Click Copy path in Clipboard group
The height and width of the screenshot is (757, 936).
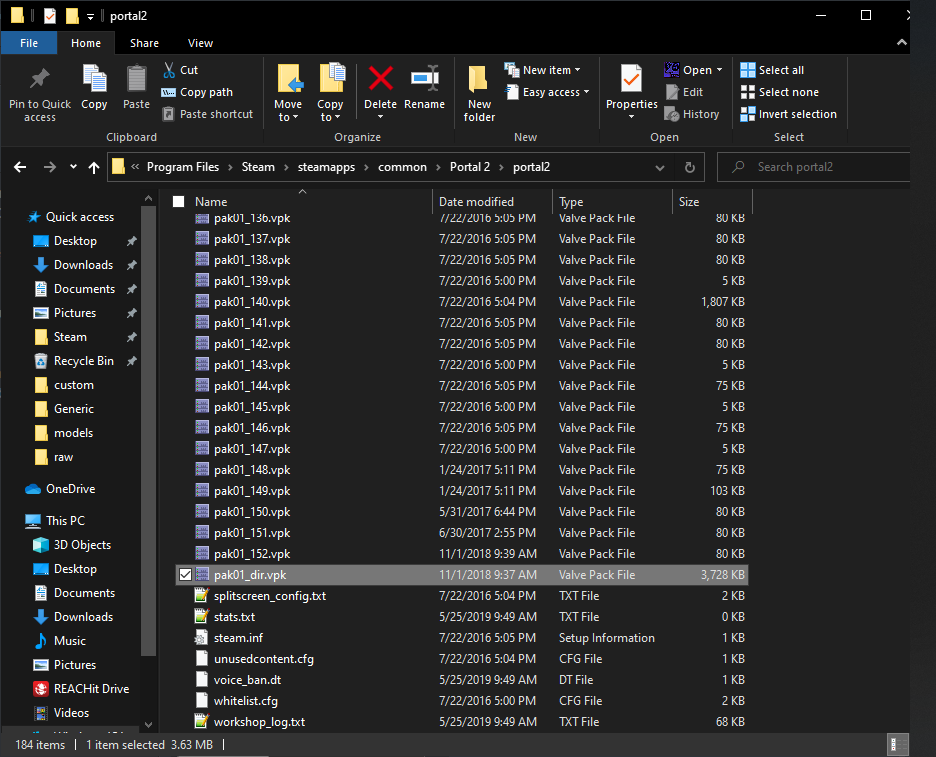tap(197, 92)
